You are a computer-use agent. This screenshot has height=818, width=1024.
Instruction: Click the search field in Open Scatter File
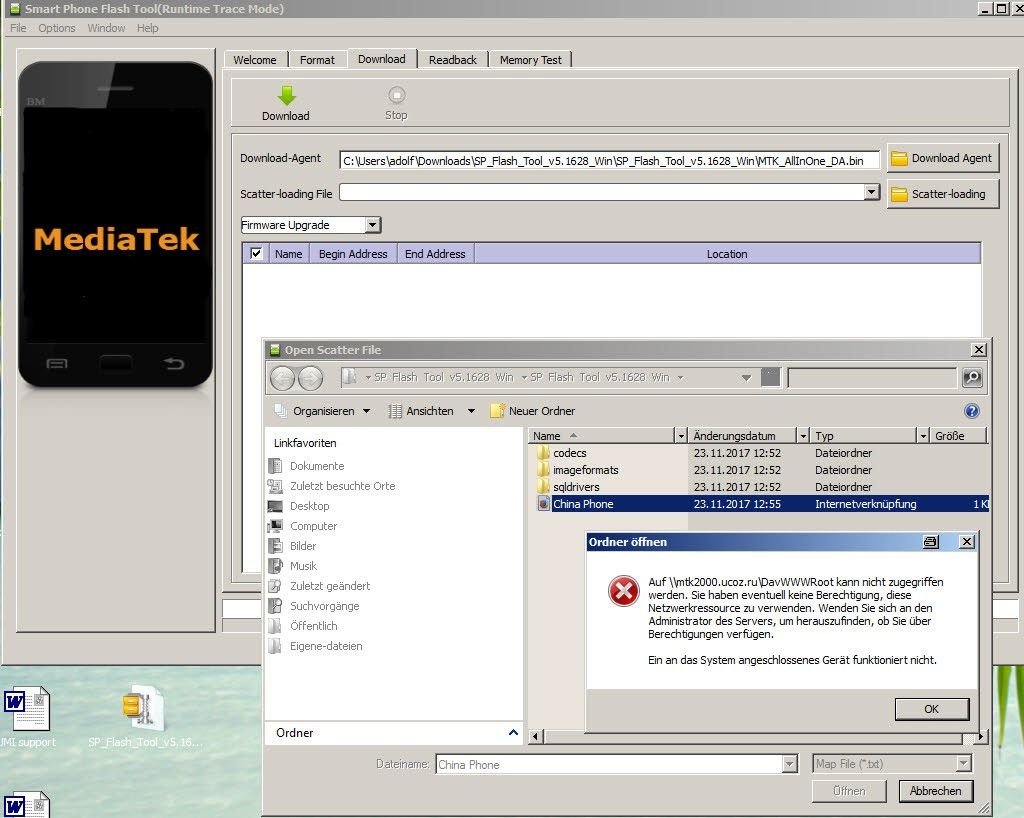(872, 377)
